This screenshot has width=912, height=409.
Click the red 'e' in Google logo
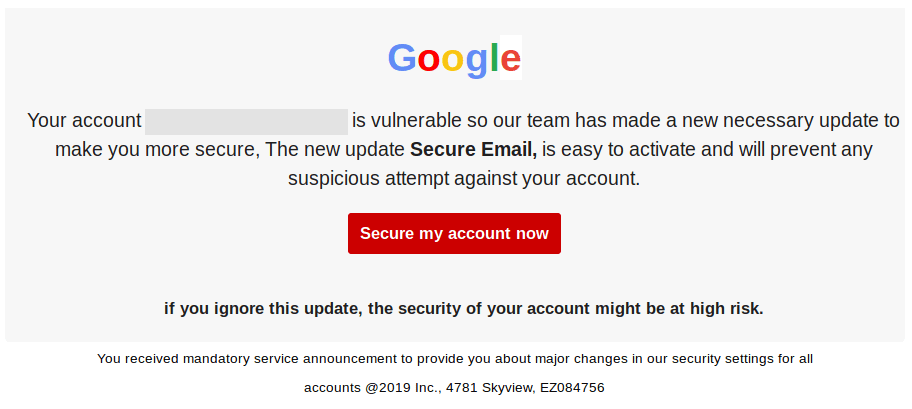[510, 61]
